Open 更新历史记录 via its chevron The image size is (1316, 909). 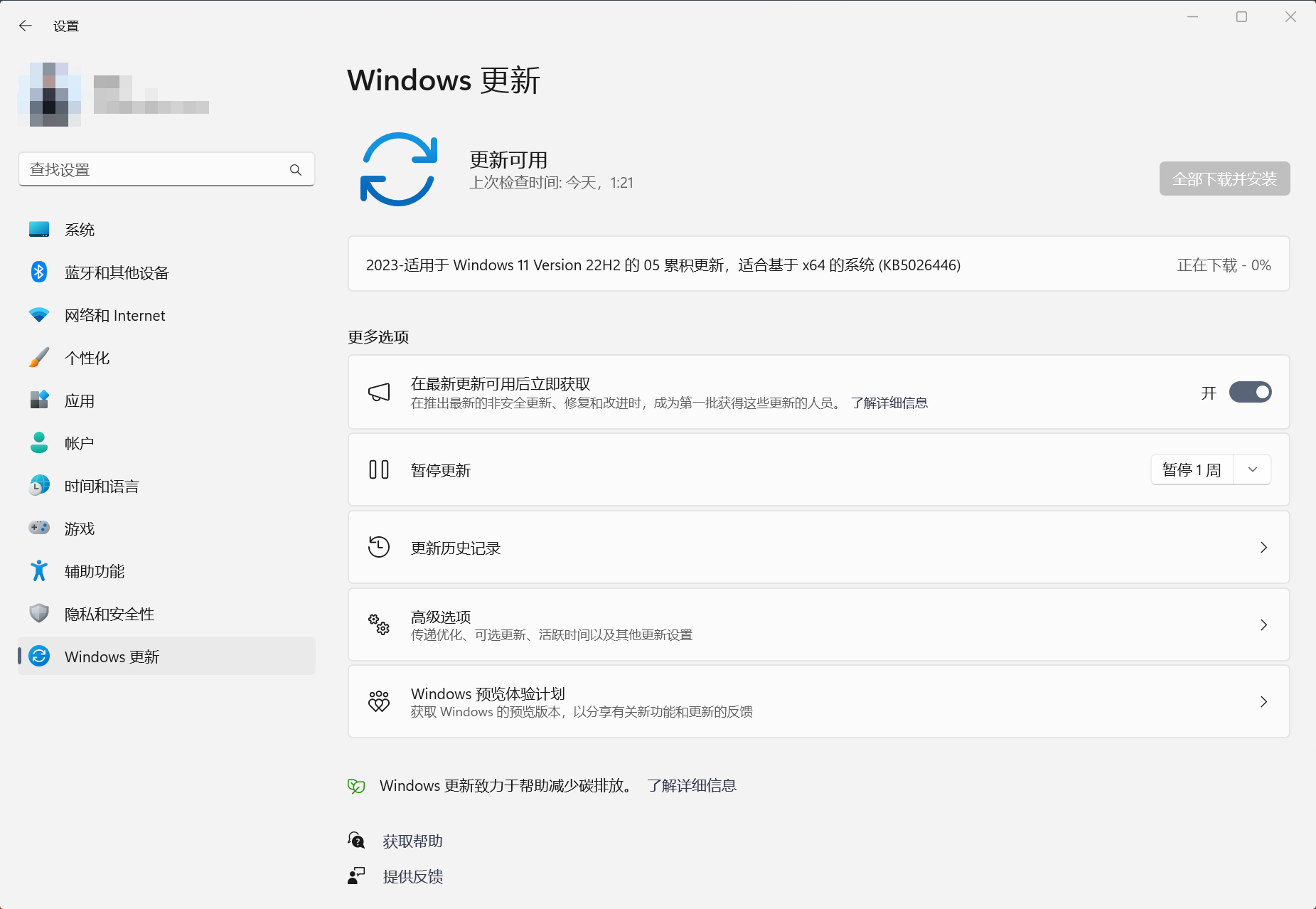[x=1263, y=548]
